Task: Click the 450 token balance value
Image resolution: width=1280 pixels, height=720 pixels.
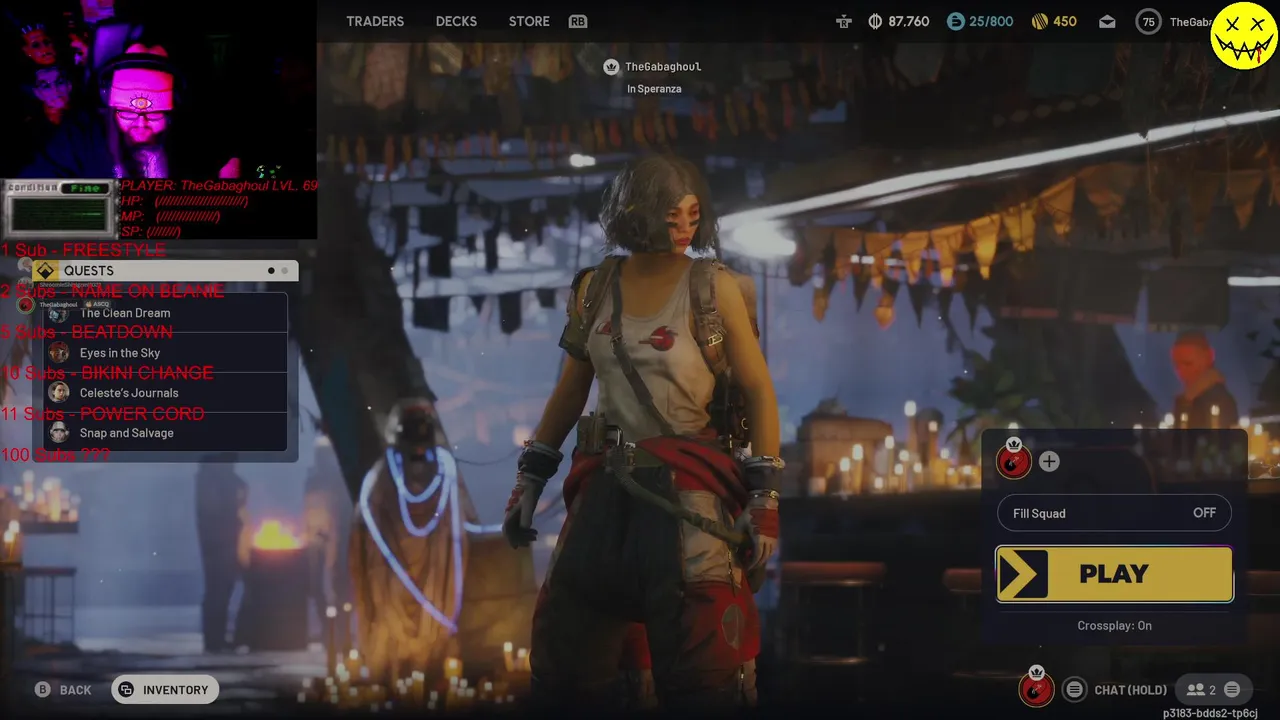Action: [x=1065, y=21]
